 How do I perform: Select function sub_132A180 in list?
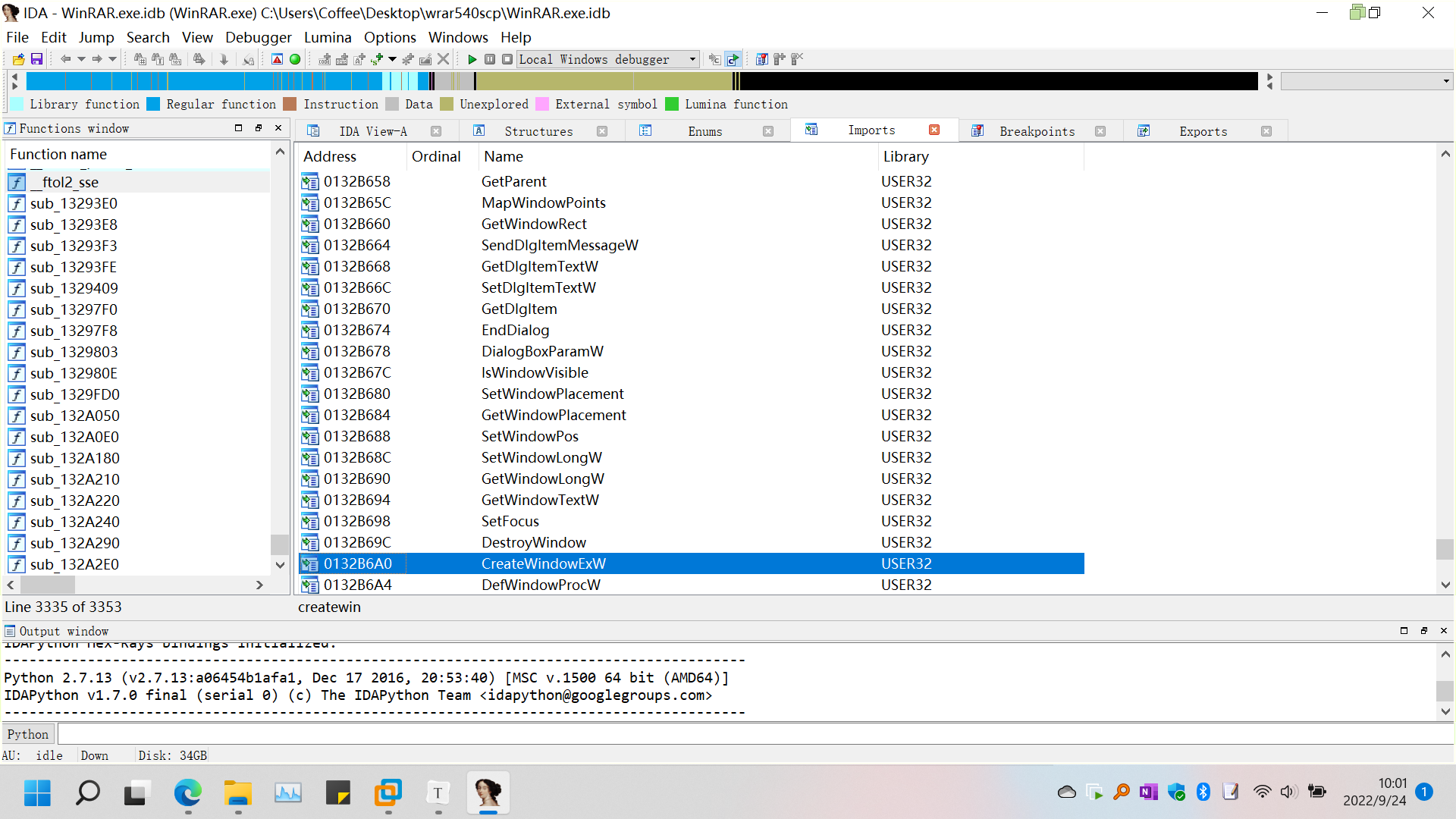pos(138,458)
